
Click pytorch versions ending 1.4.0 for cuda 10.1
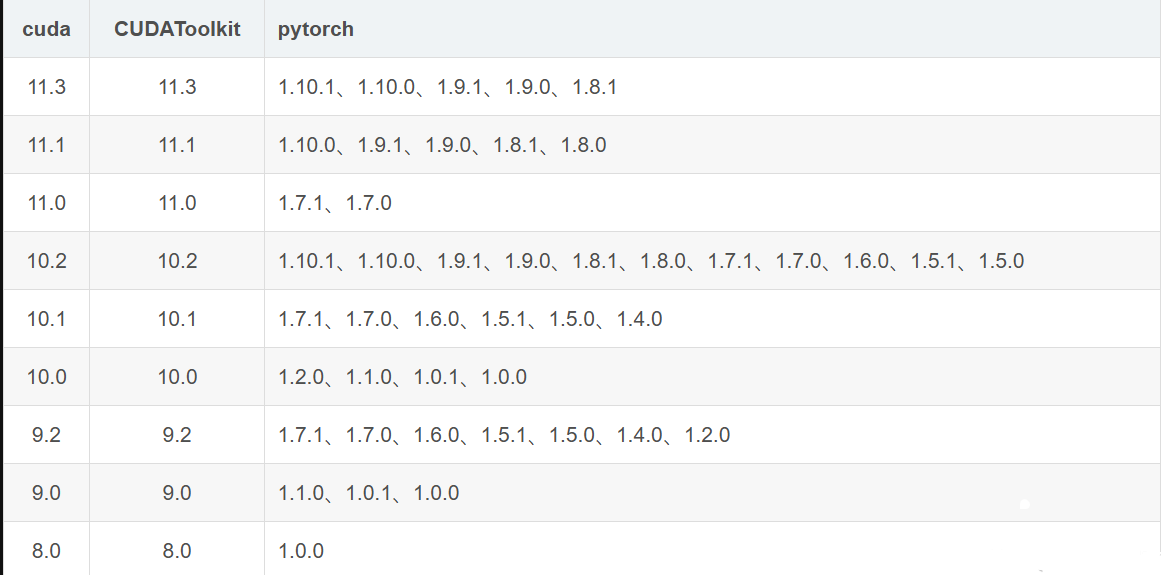(470, 318)
